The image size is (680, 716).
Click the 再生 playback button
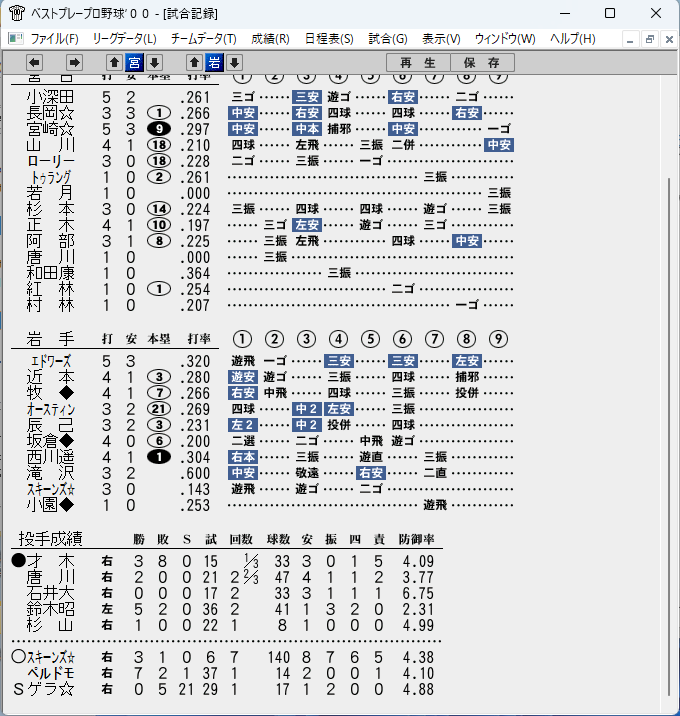pos(418,63)
